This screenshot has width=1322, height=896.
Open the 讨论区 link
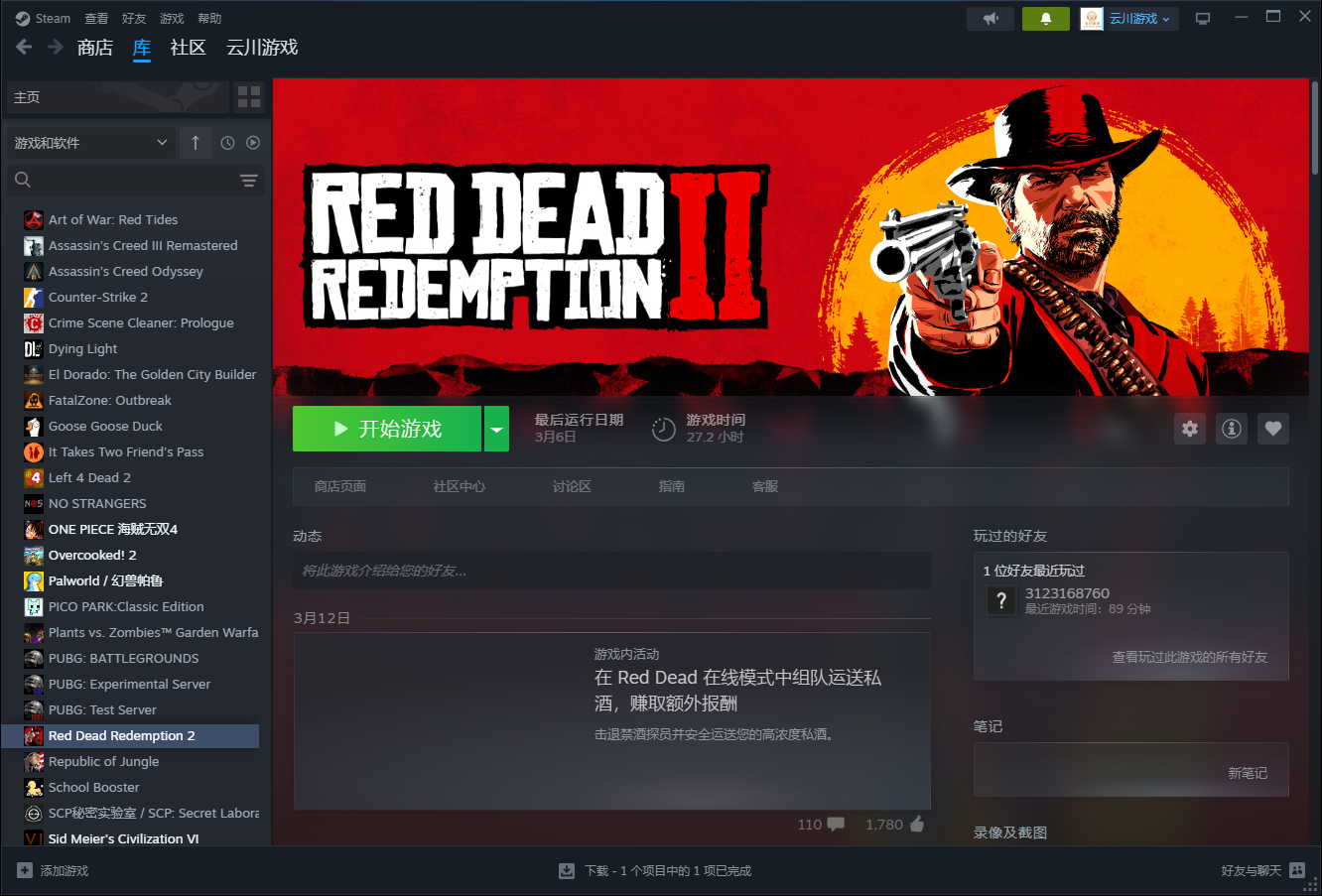[572, 486]
